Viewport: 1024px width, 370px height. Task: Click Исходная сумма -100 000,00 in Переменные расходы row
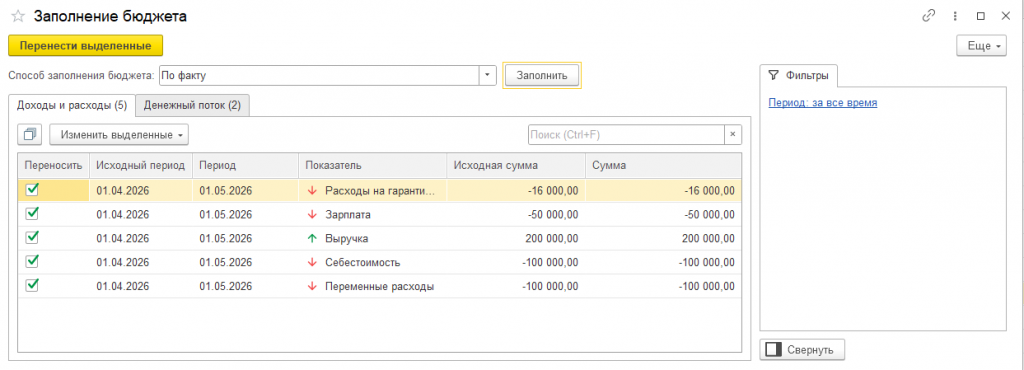tap(550, 286)
